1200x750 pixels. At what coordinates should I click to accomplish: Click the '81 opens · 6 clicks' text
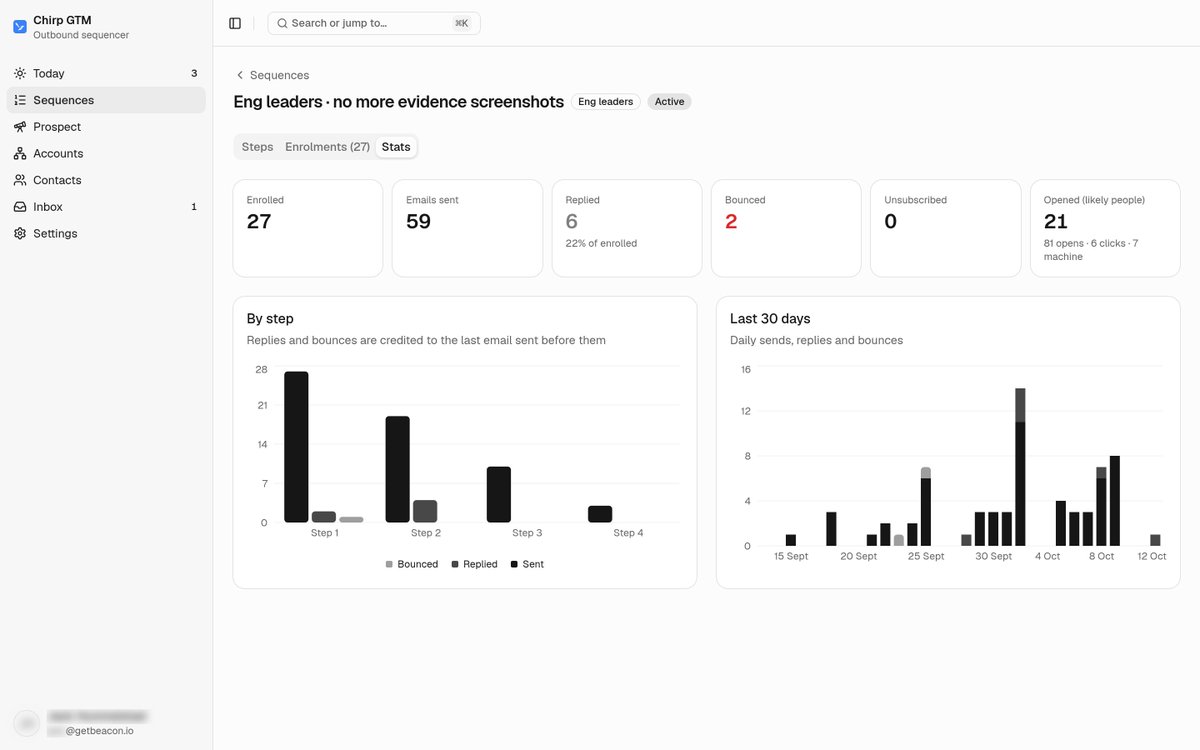point(1086,243)
